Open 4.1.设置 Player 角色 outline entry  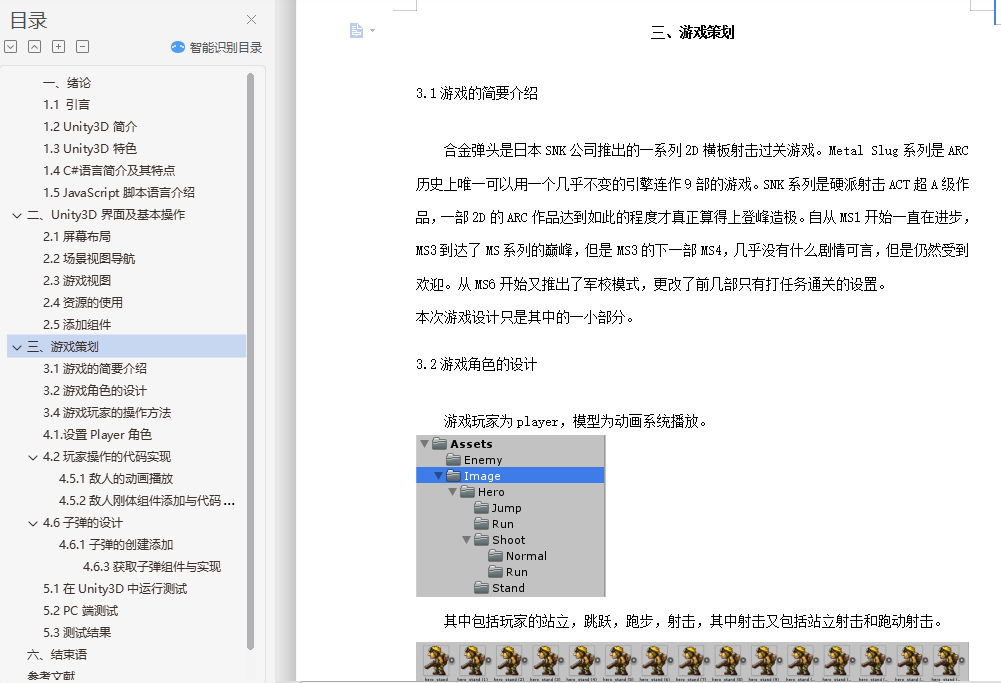tap(97, 435)
